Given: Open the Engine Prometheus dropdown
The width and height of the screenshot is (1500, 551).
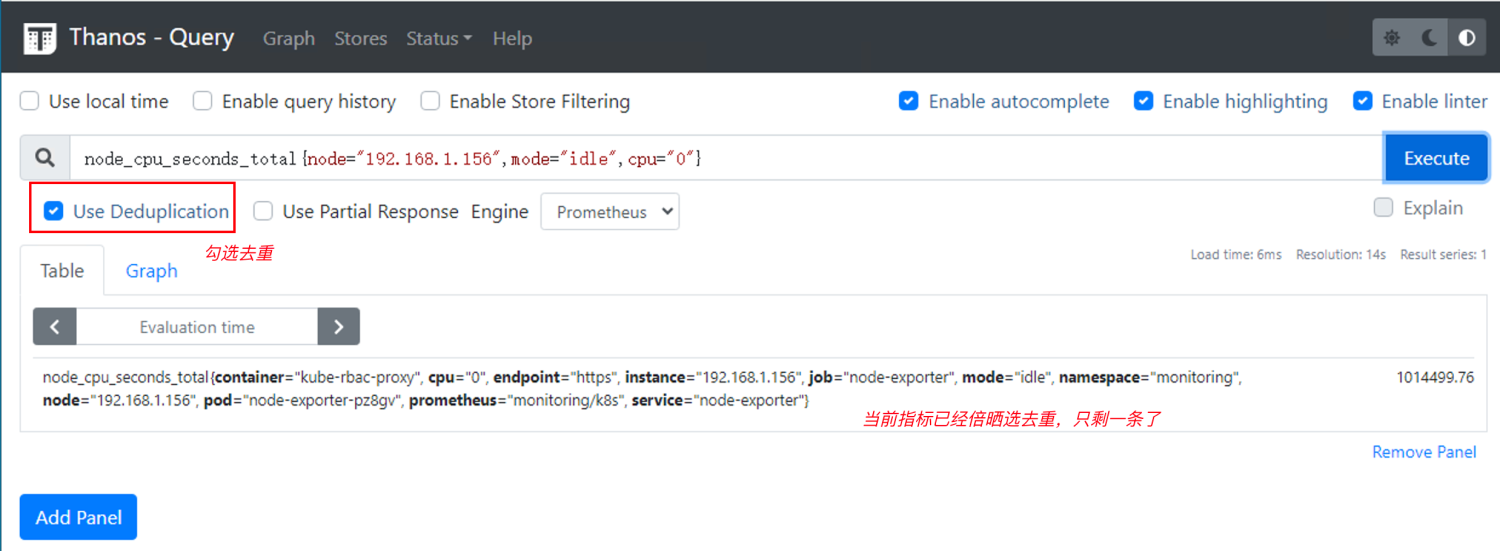Looking at the screenshot, I should coord(610,212).
